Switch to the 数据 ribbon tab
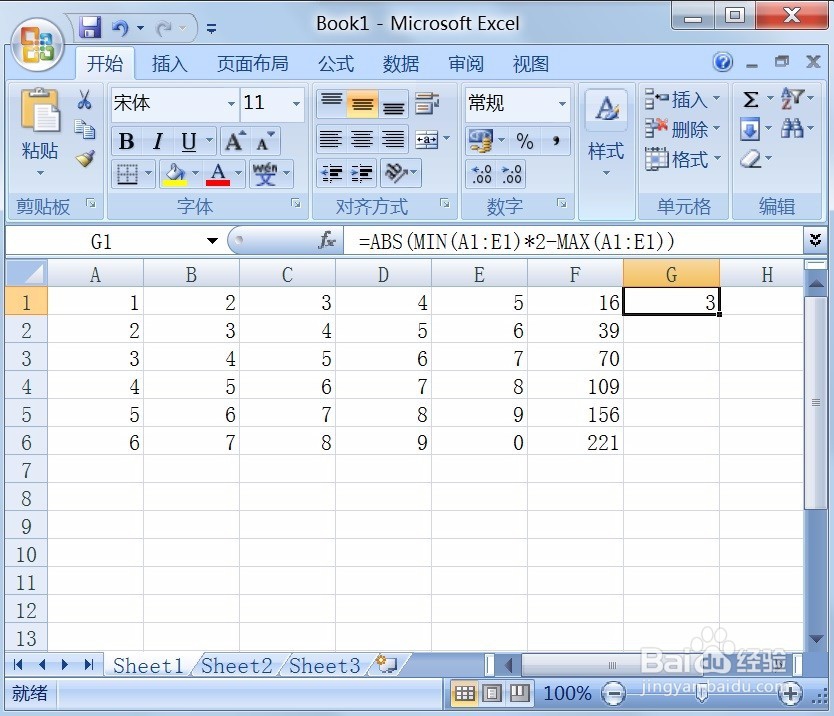This screenshot has width=834, height=716. tap(401, 64)
